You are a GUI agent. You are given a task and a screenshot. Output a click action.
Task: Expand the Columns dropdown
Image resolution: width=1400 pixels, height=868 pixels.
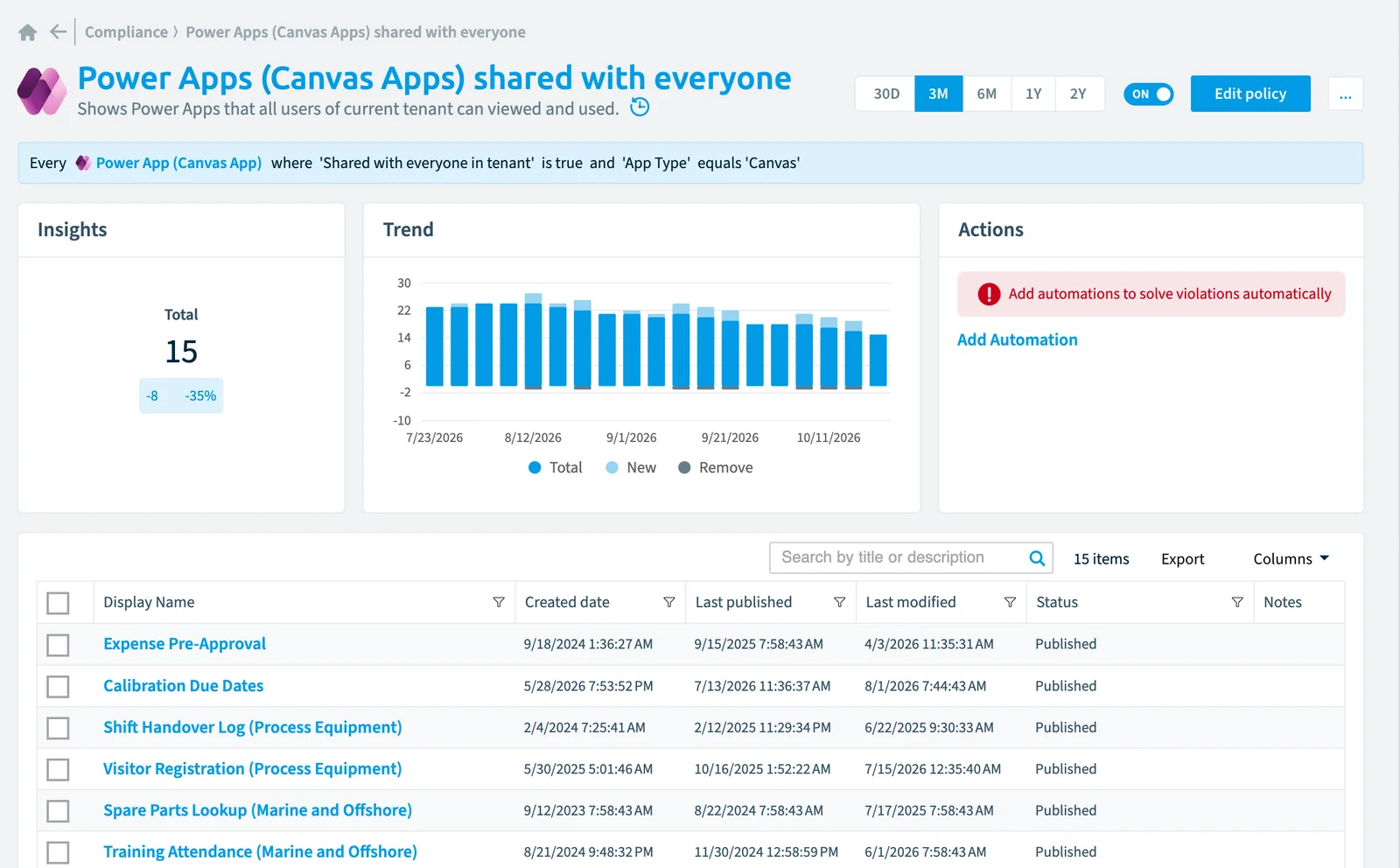tap(1291, 558)
